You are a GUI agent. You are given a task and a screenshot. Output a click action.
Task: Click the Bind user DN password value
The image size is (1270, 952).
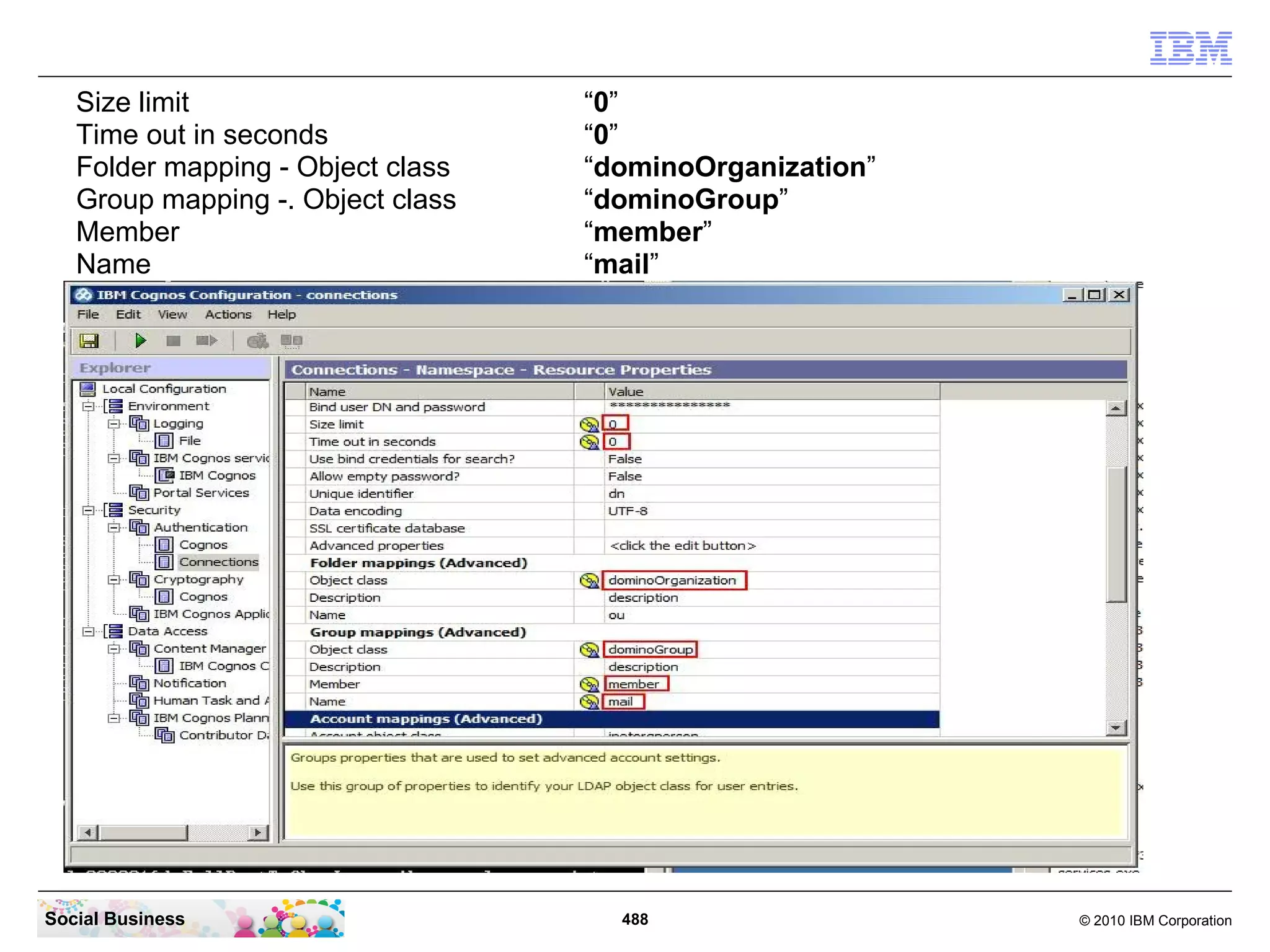click(x=772, y=407)
